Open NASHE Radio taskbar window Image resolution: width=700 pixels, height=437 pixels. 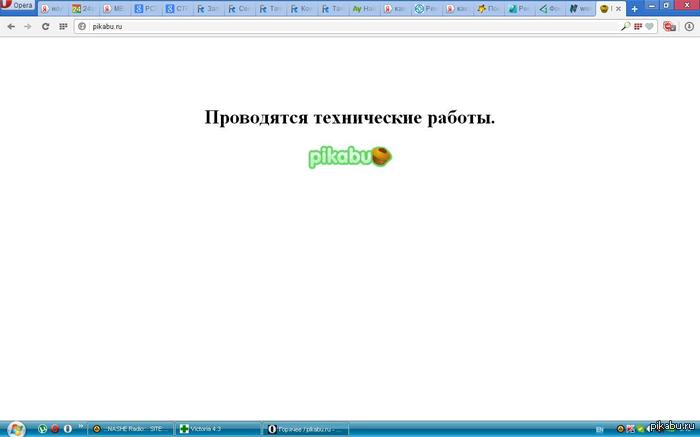130,428
